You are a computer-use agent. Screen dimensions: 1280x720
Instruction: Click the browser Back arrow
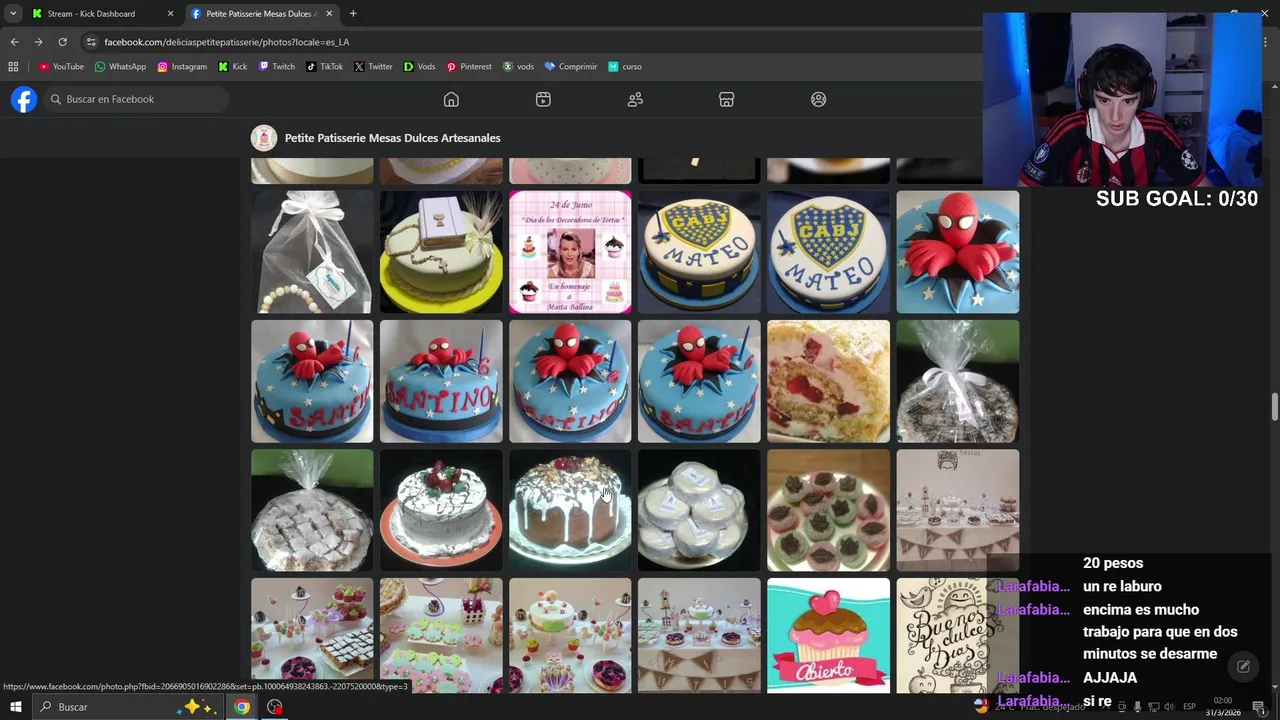14,42
